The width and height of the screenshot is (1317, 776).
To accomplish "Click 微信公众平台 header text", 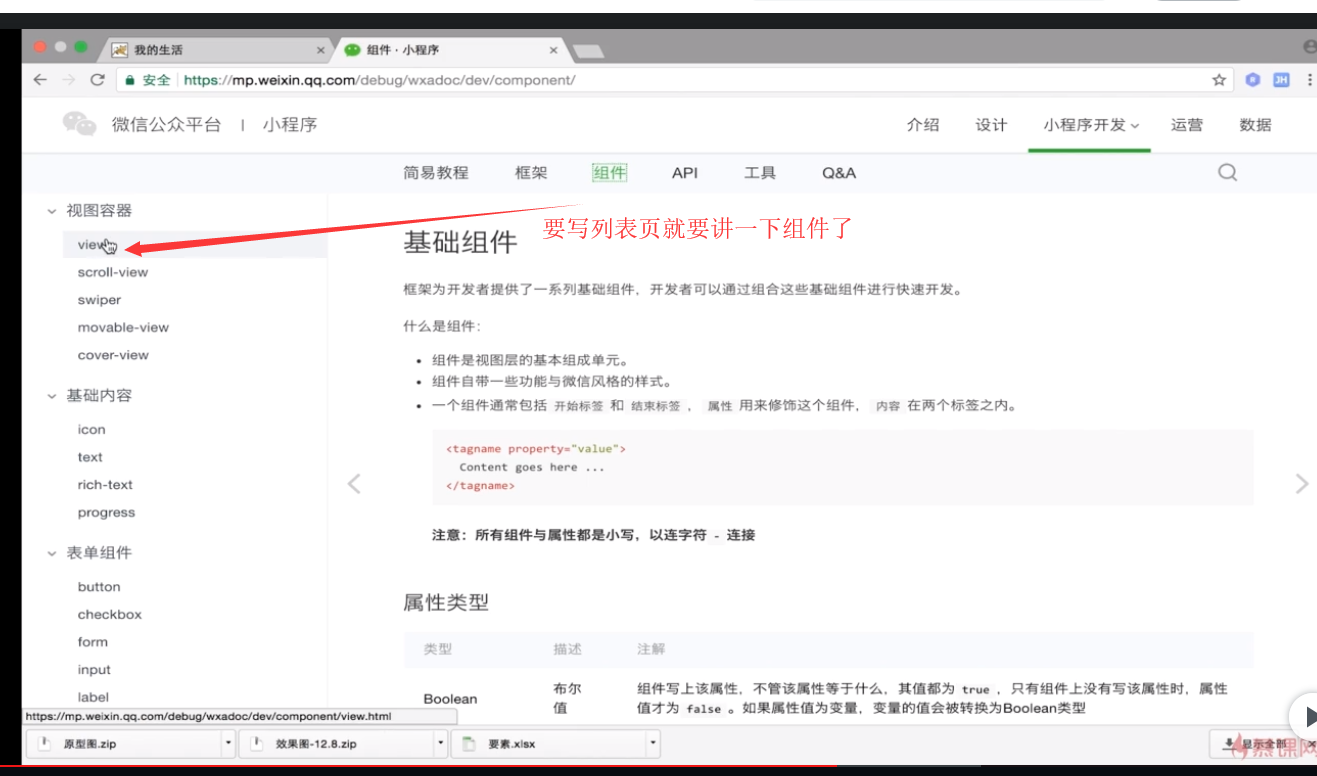I will pyautogui.click(x=166, y=124).
